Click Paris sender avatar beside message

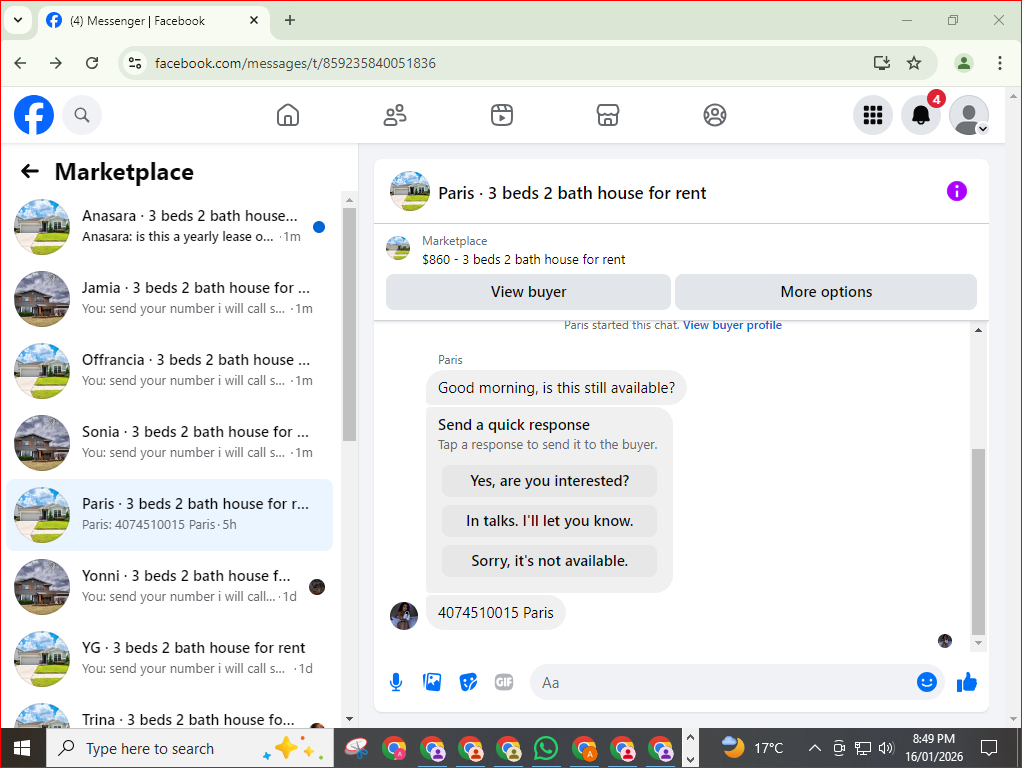[403, 615]
